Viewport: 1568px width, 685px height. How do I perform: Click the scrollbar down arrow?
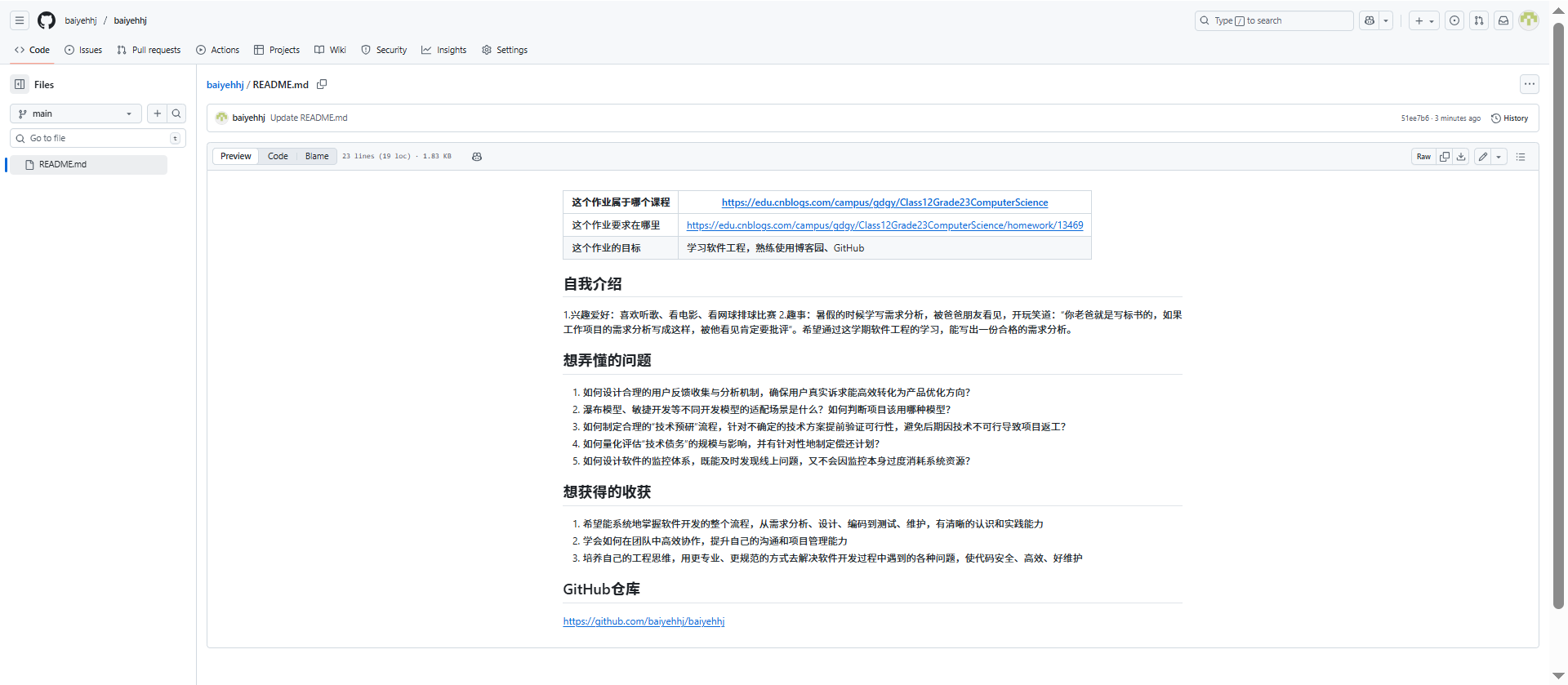pos(1558,676)
